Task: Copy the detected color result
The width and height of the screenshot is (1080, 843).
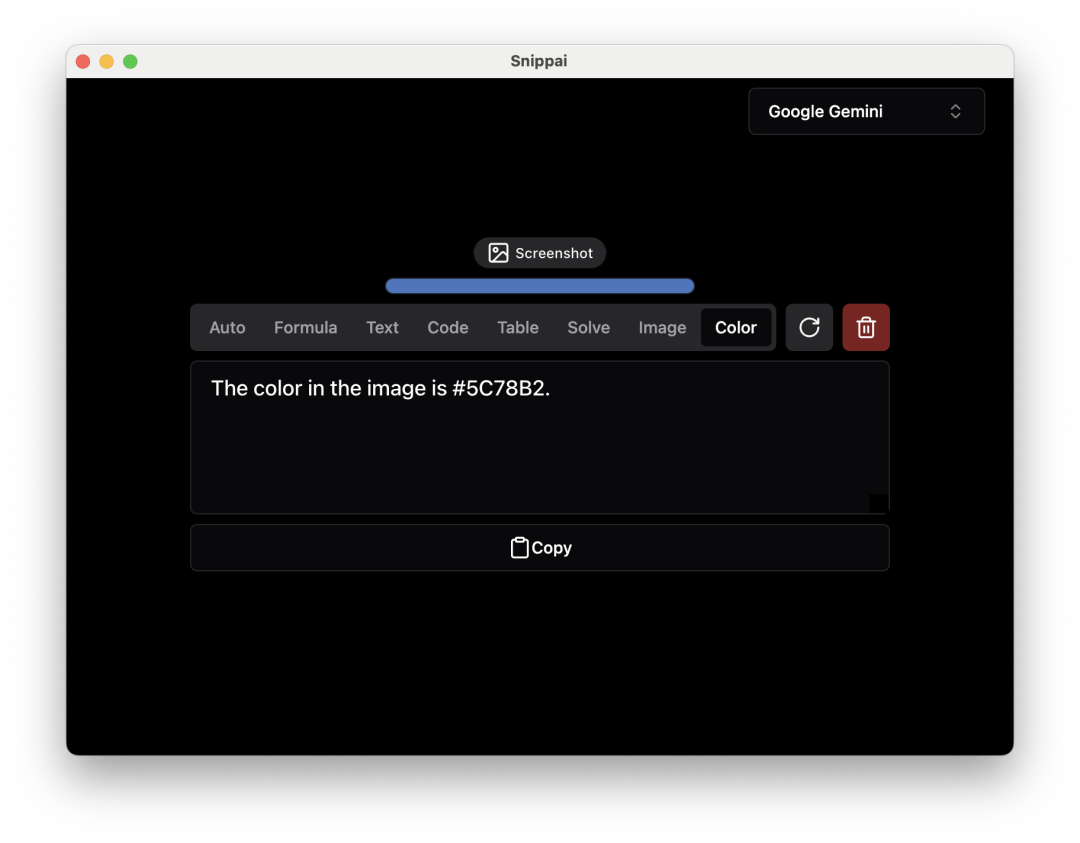Action: coord(540,547)
